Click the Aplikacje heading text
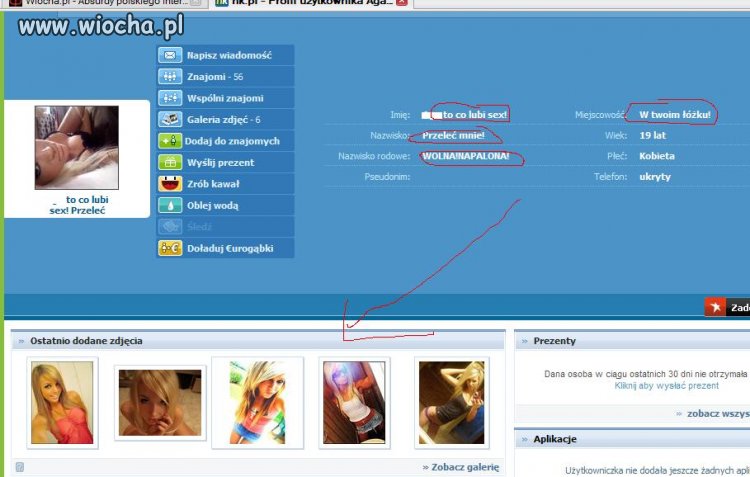The height and width of the screenshot is (477, 750). point(555,439)
